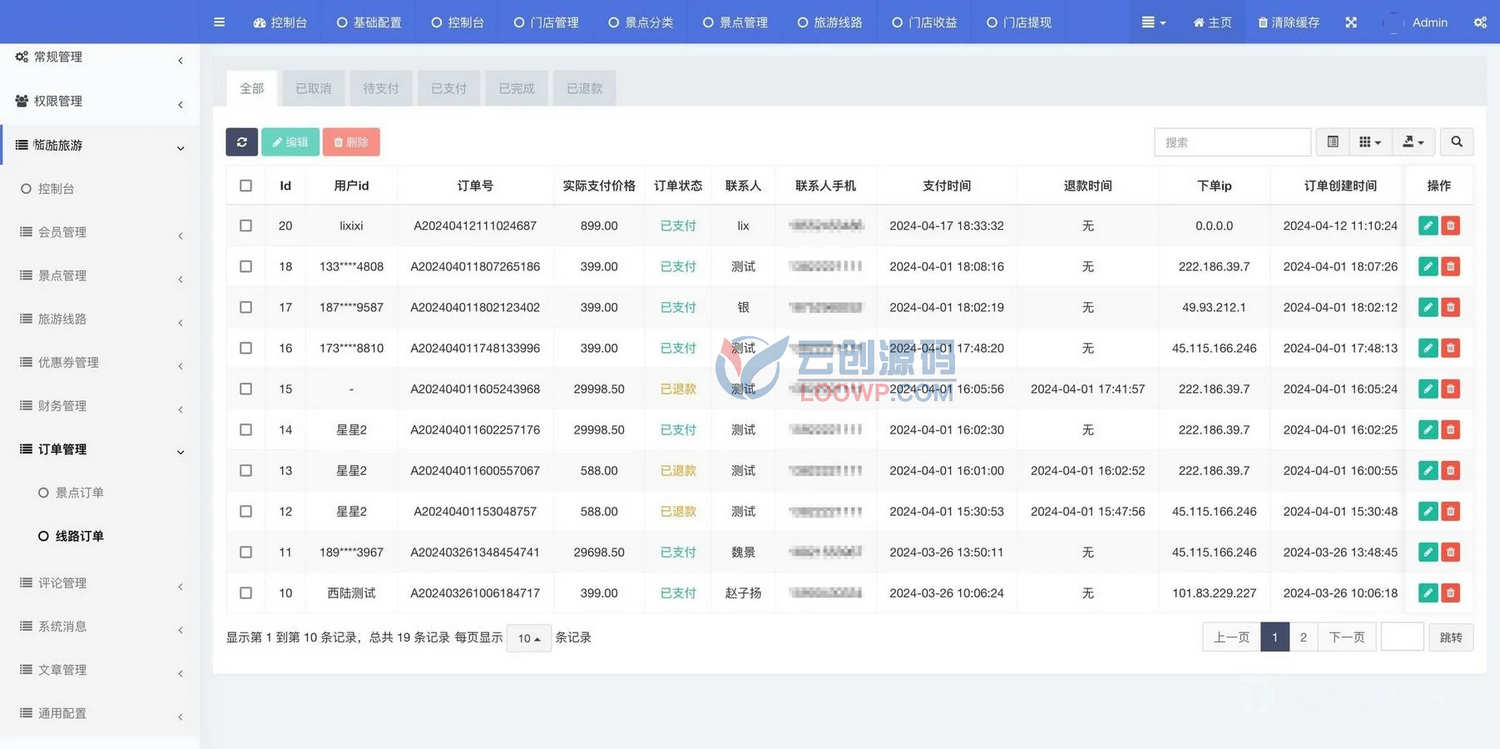Delete order row with Id 18
The height and width of the screenshot is (749, 1500).
[1451, 267]
